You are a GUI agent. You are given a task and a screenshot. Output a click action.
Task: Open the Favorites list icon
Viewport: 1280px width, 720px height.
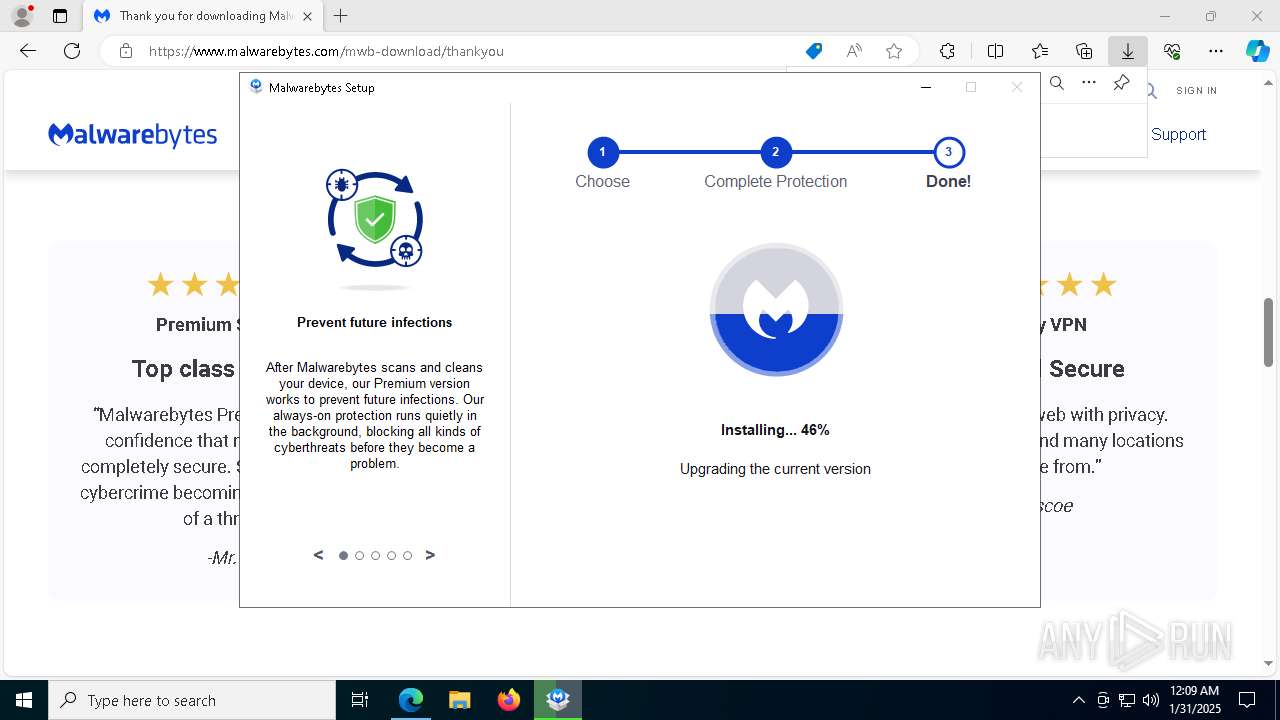coord(1040,51)
